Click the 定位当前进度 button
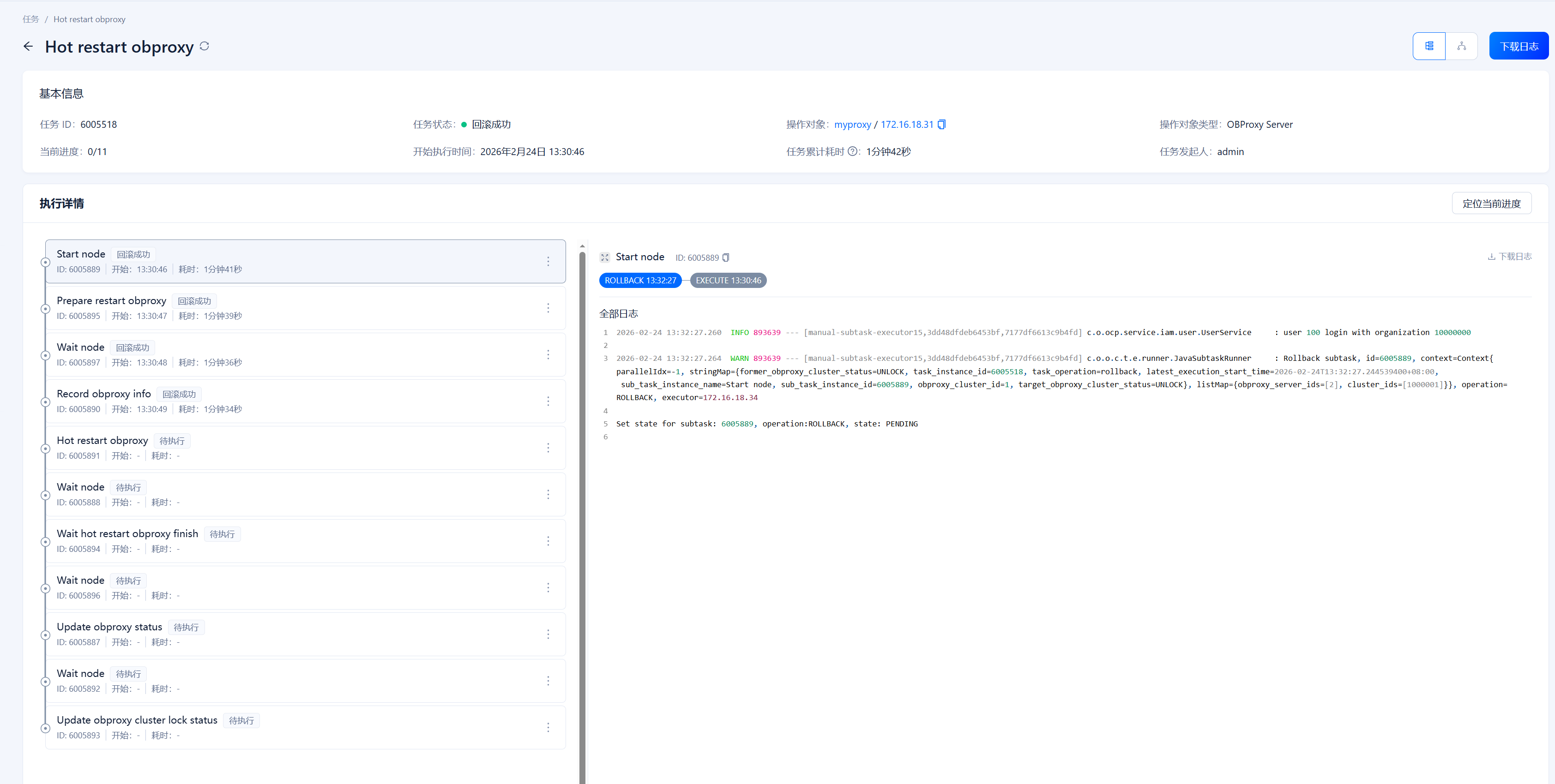Screen dimensions: 1555x784 (x=1491, y=203)
